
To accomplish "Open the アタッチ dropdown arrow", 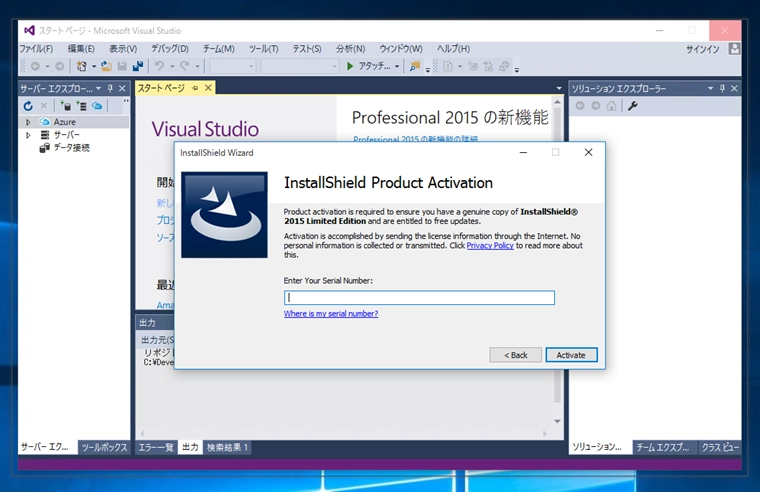I will [397, 66].
